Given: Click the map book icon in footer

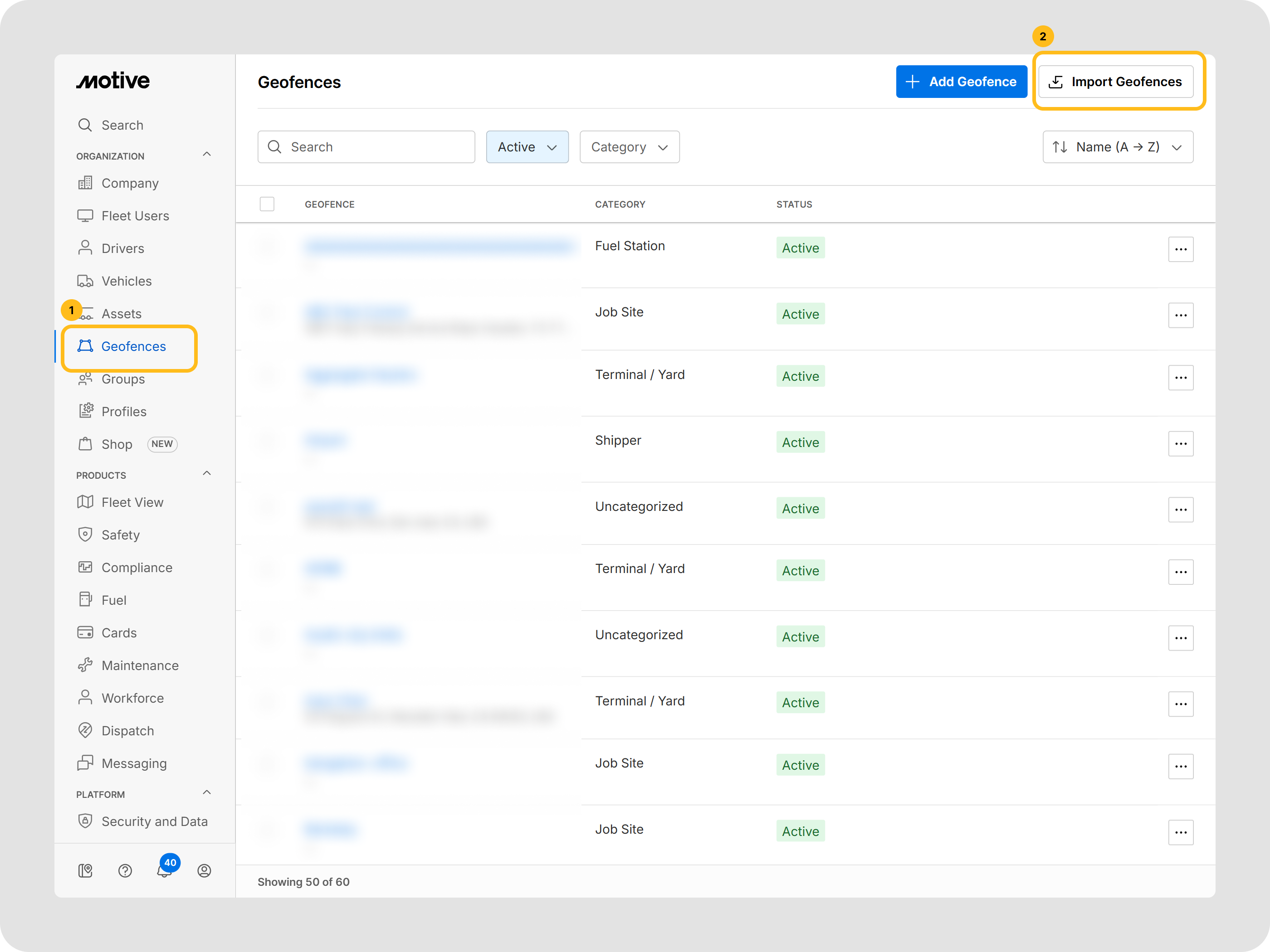Looking at the screenshot, I should point(86,870).
